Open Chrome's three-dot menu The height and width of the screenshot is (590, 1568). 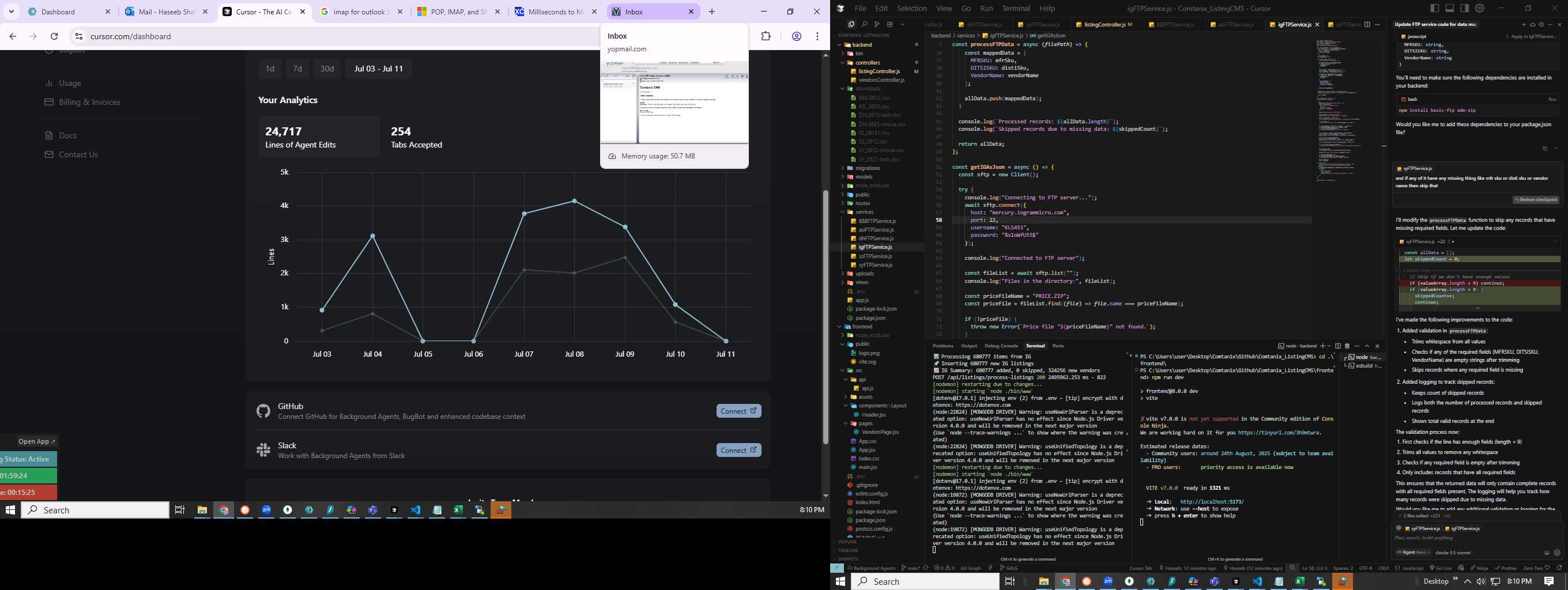817,36
